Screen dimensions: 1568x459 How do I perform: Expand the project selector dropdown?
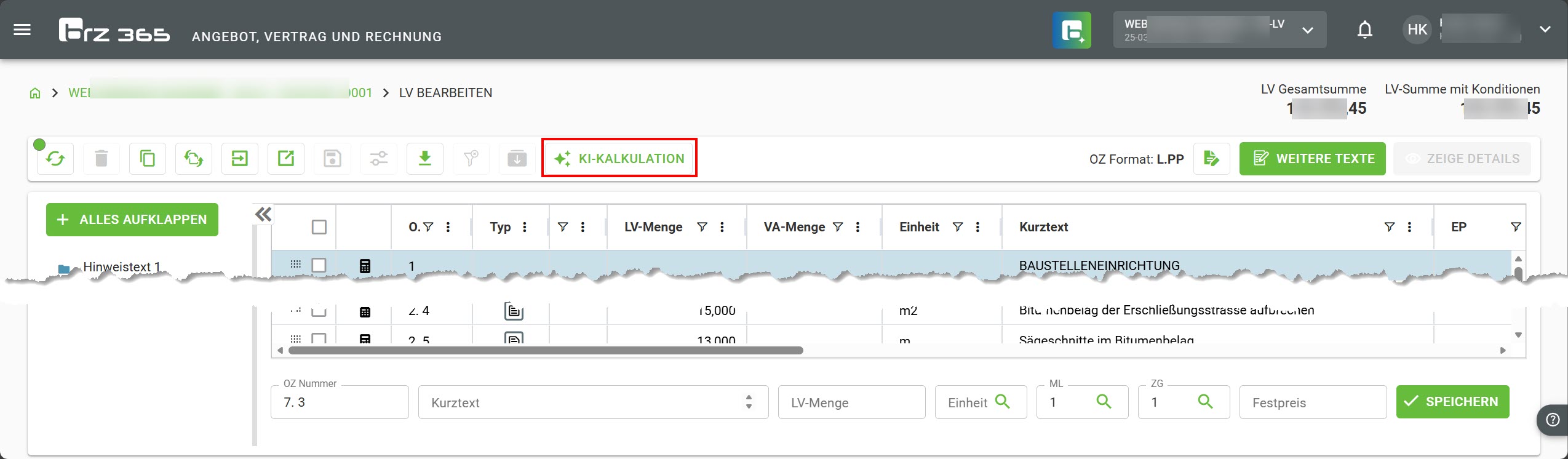[x=1308, y=30]
